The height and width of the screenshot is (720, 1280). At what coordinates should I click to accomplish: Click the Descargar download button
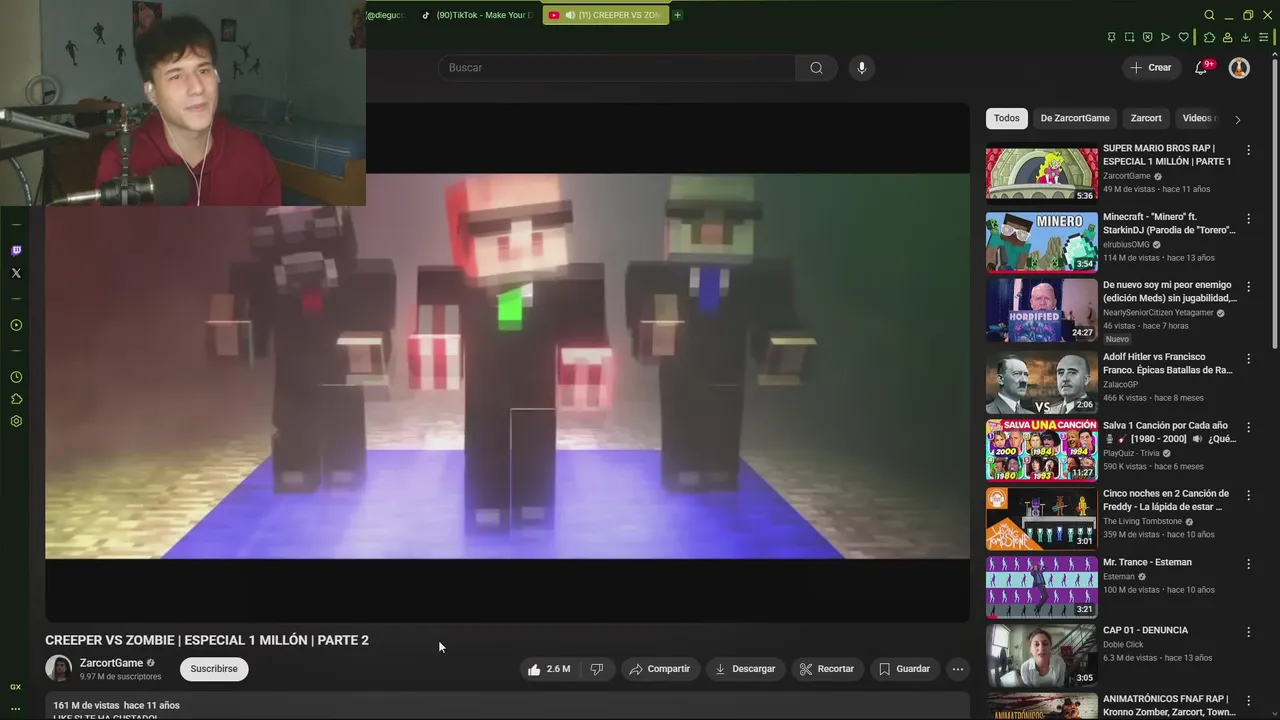click(745, 669)
